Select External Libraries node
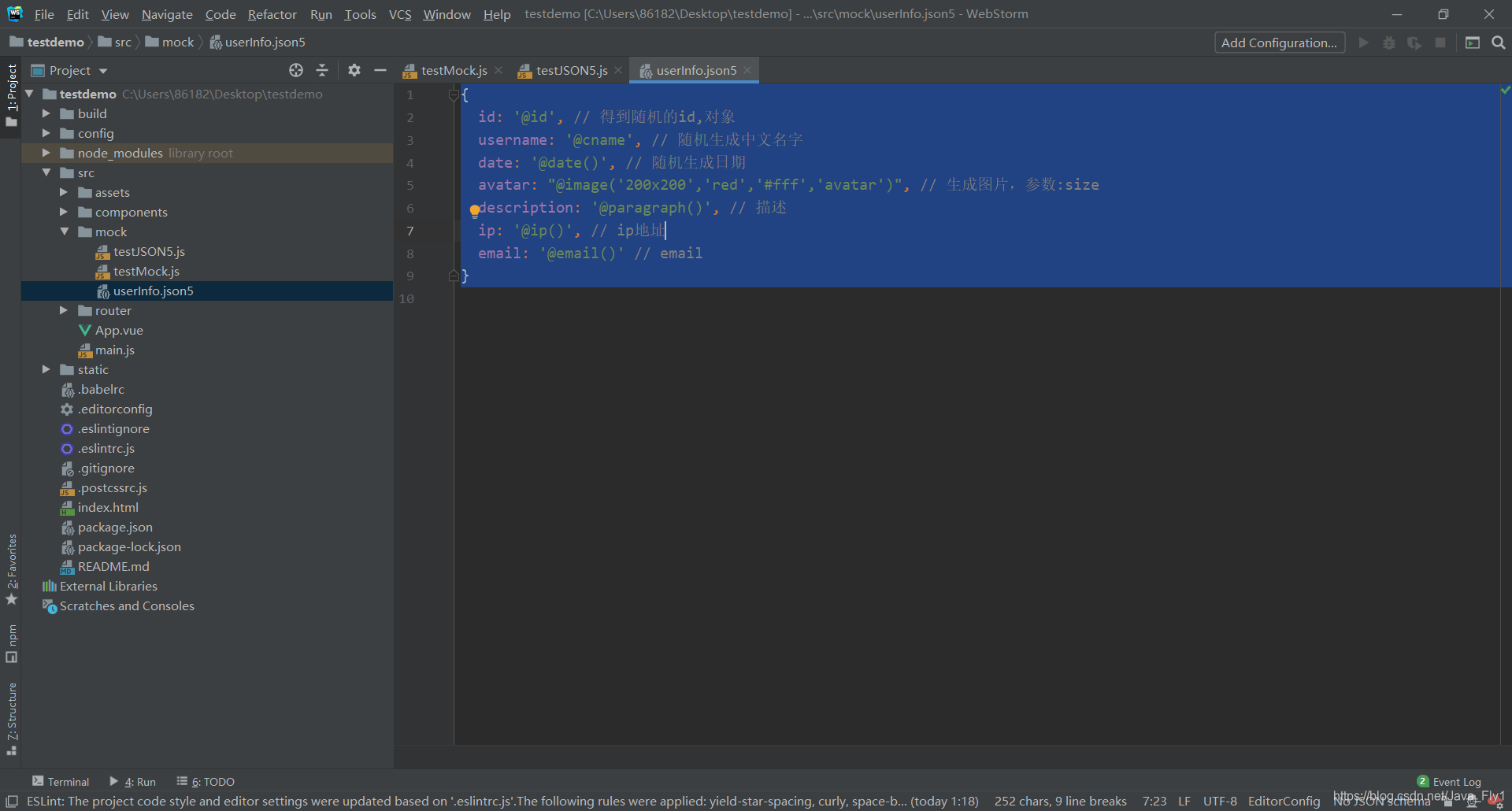 click(x=108, y=586)
